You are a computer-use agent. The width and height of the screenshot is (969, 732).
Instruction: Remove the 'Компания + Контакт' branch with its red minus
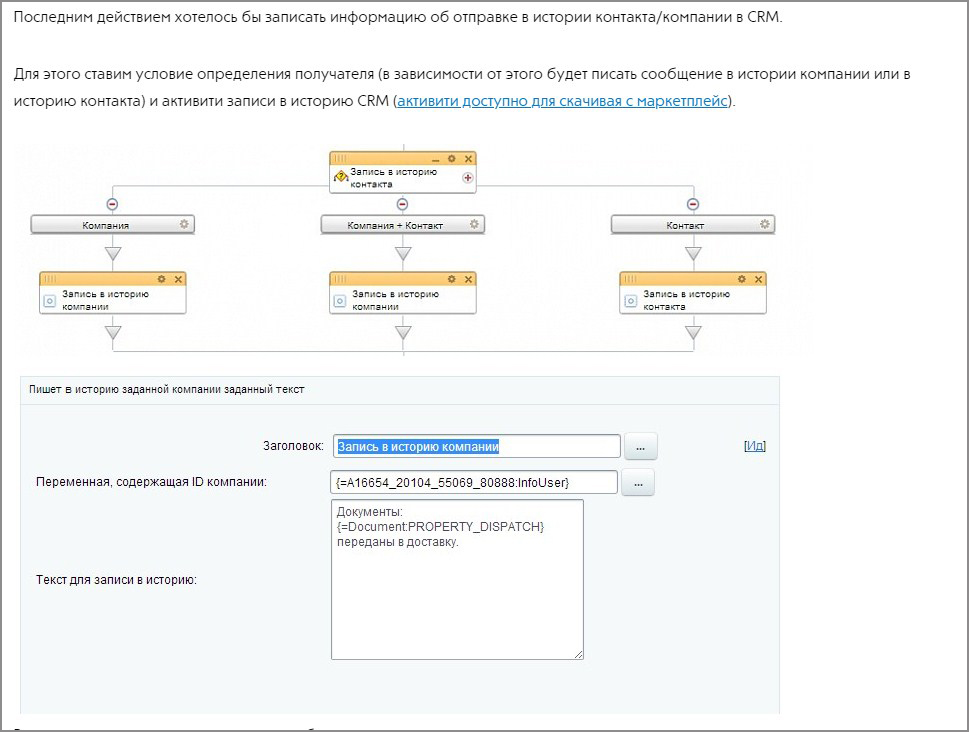[402, 204]
